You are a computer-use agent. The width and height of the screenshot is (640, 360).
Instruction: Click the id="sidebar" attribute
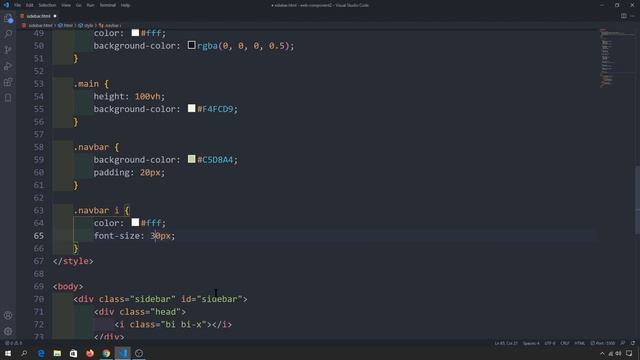coord(211,299)
